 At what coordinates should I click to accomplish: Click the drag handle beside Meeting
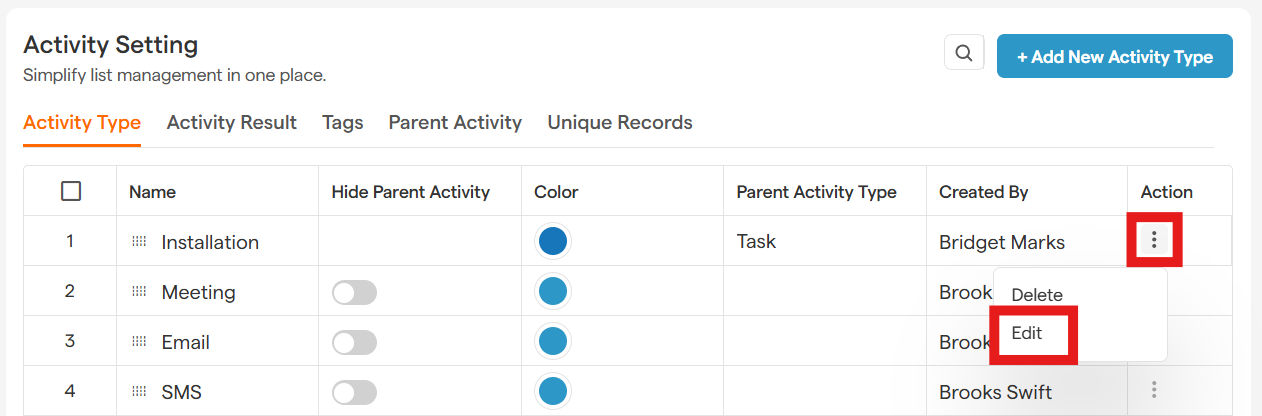[139, 292]
